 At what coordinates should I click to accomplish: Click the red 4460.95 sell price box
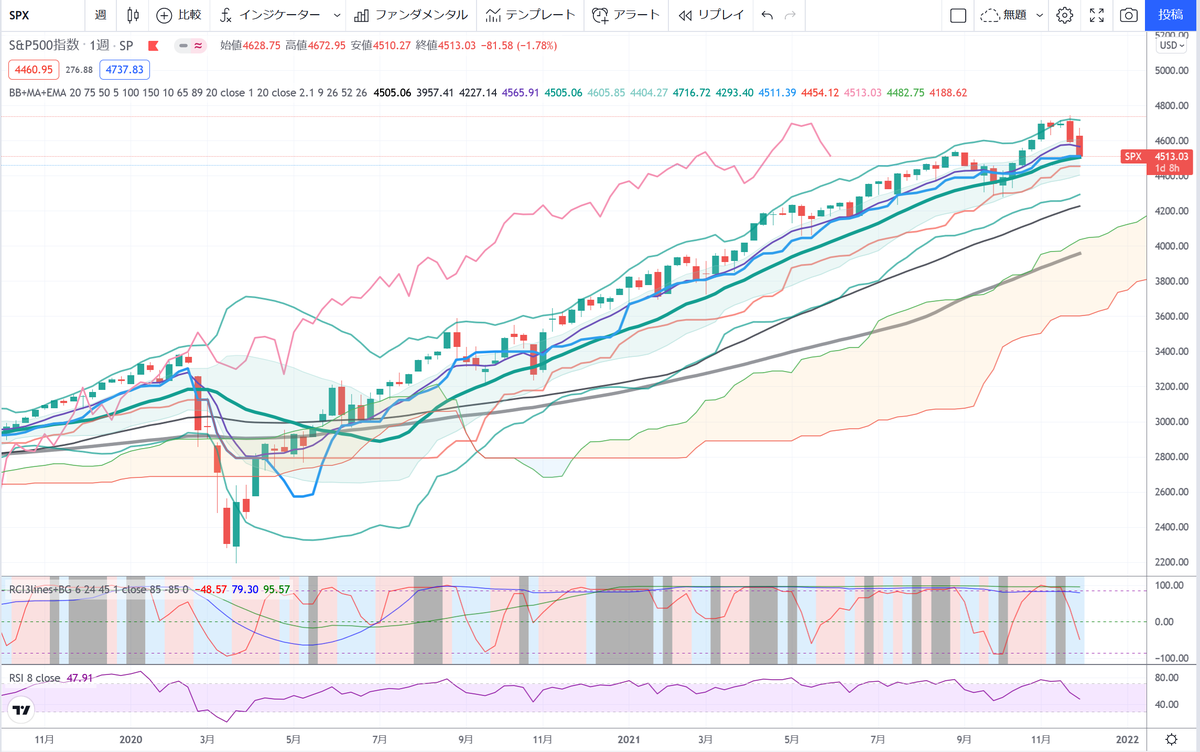[x=34, y=69]
